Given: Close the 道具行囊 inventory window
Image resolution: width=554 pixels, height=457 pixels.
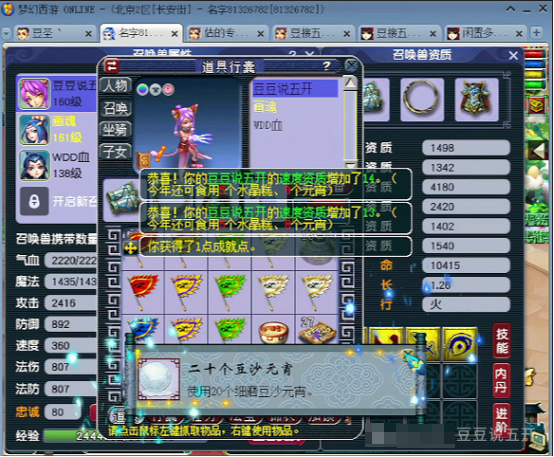Looking at the screenshot, I should pos(351,66).
